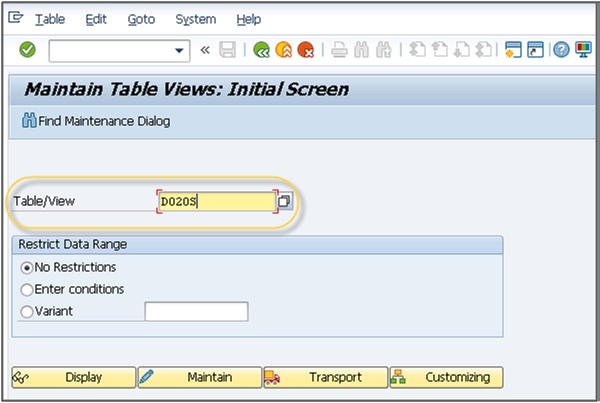Click the Display button

(72, 377)
